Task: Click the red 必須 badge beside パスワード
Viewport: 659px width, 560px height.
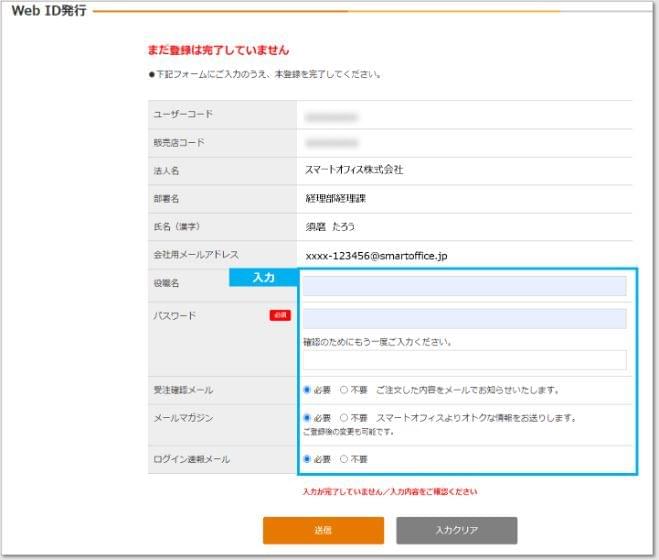Action: [x=280, y=315]
